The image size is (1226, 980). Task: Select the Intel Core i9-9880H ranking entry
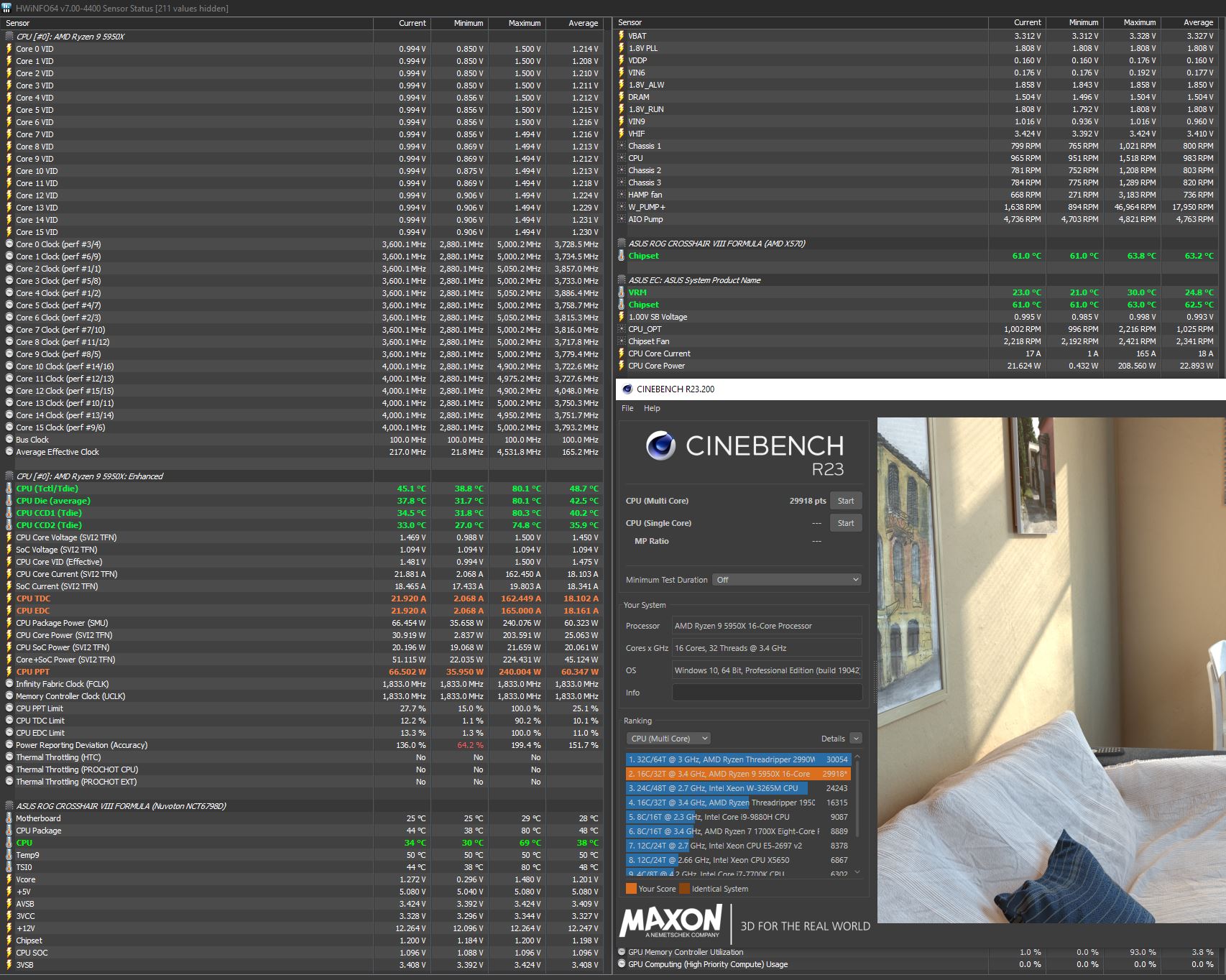tap(738, 817)
